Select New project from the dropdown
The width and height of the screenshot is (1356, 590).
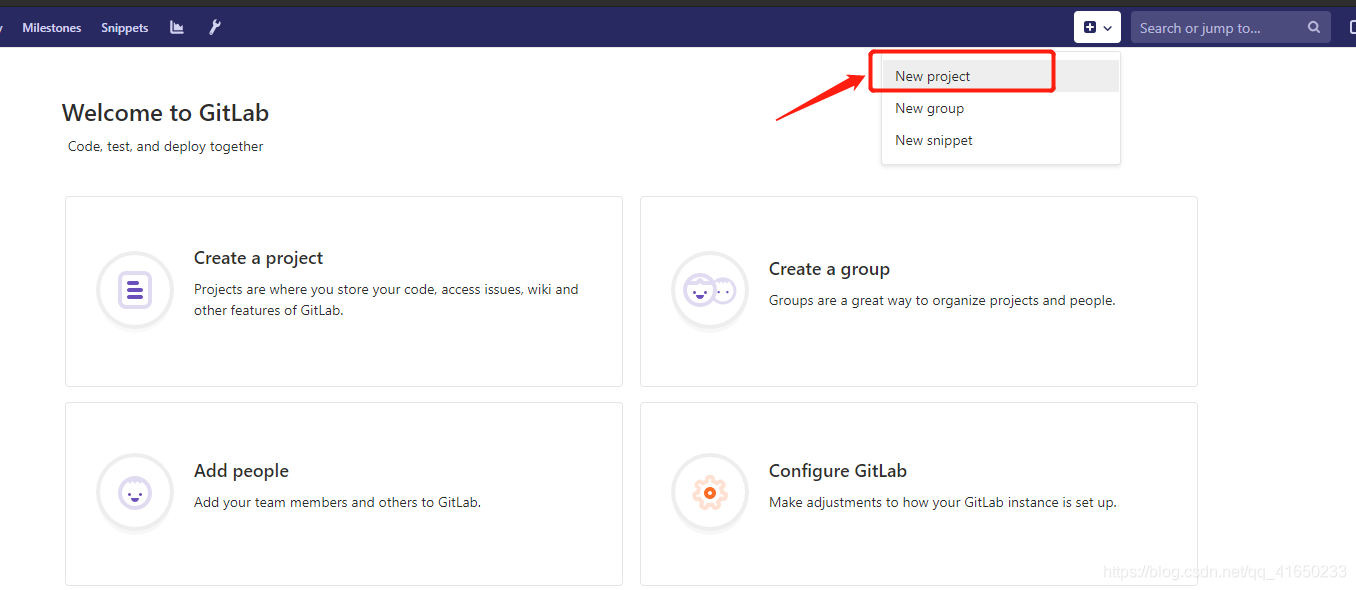(1000, 76)
